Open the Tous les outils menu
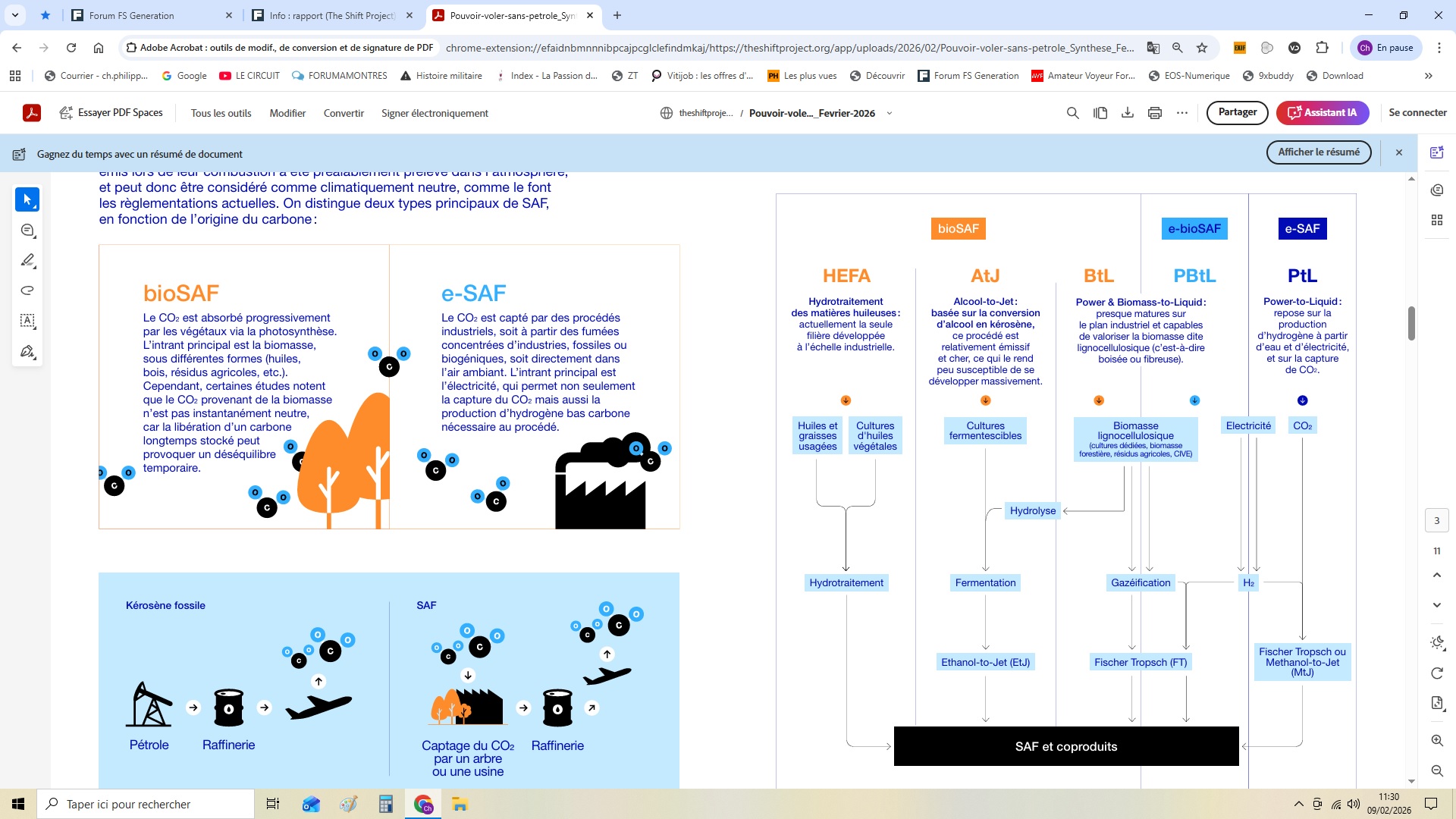The image size is (1456, 819). (x=221, y=113)
